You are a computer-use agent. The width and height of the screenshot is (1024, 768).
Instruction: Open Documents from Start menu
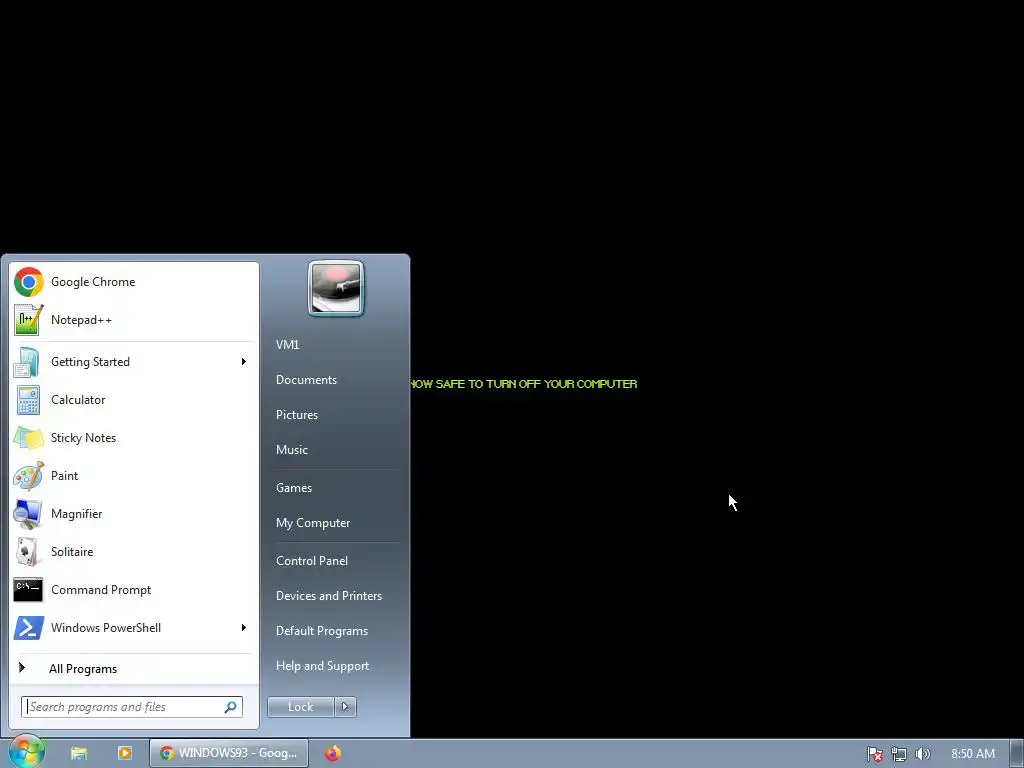[x=306, y=380]
